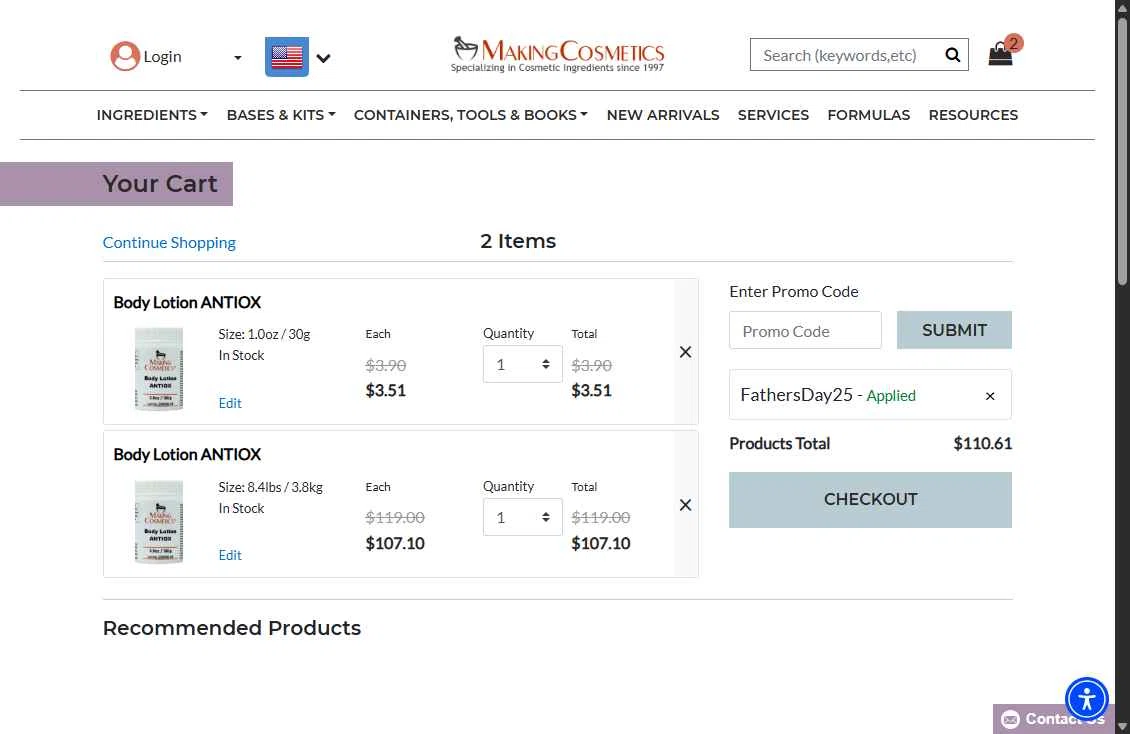This screenshot has width=1130, height=734.
Task: Open the shopping bag cart icon
Action: point(1000,54)
